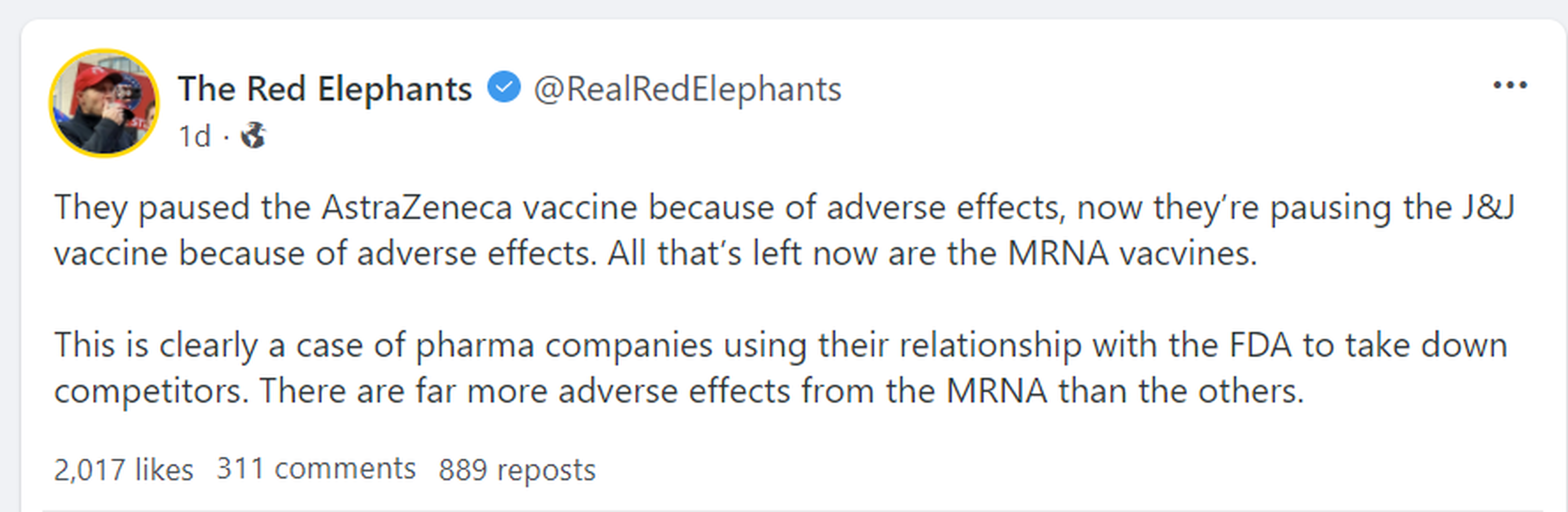The height and width of the screenshot is (512, 1568).
Task: Open the three-dot post options menu
Action: click(x=1510, y=85)
